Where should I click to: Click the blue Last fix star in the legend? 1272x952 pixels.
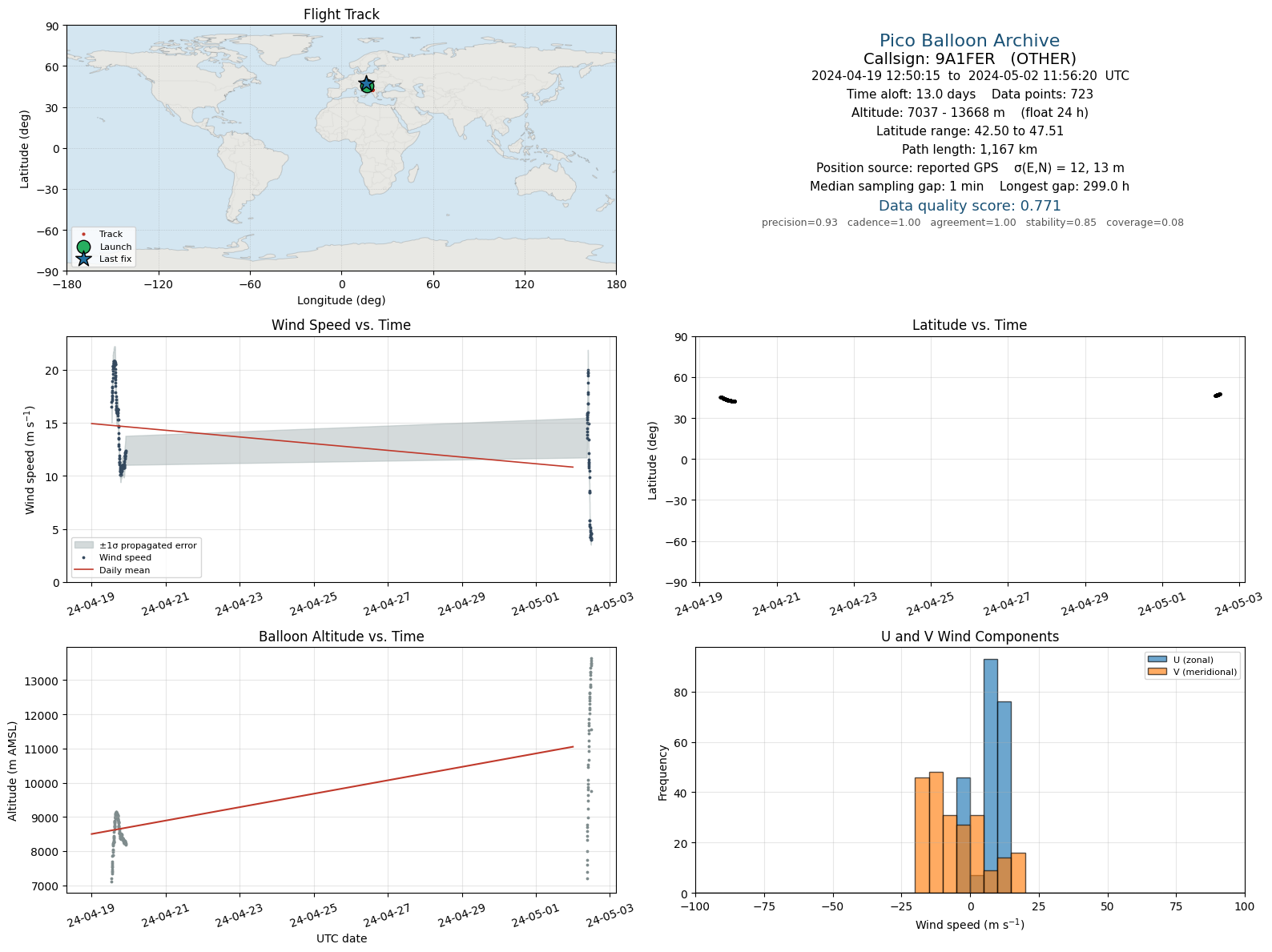click(84, 259)
